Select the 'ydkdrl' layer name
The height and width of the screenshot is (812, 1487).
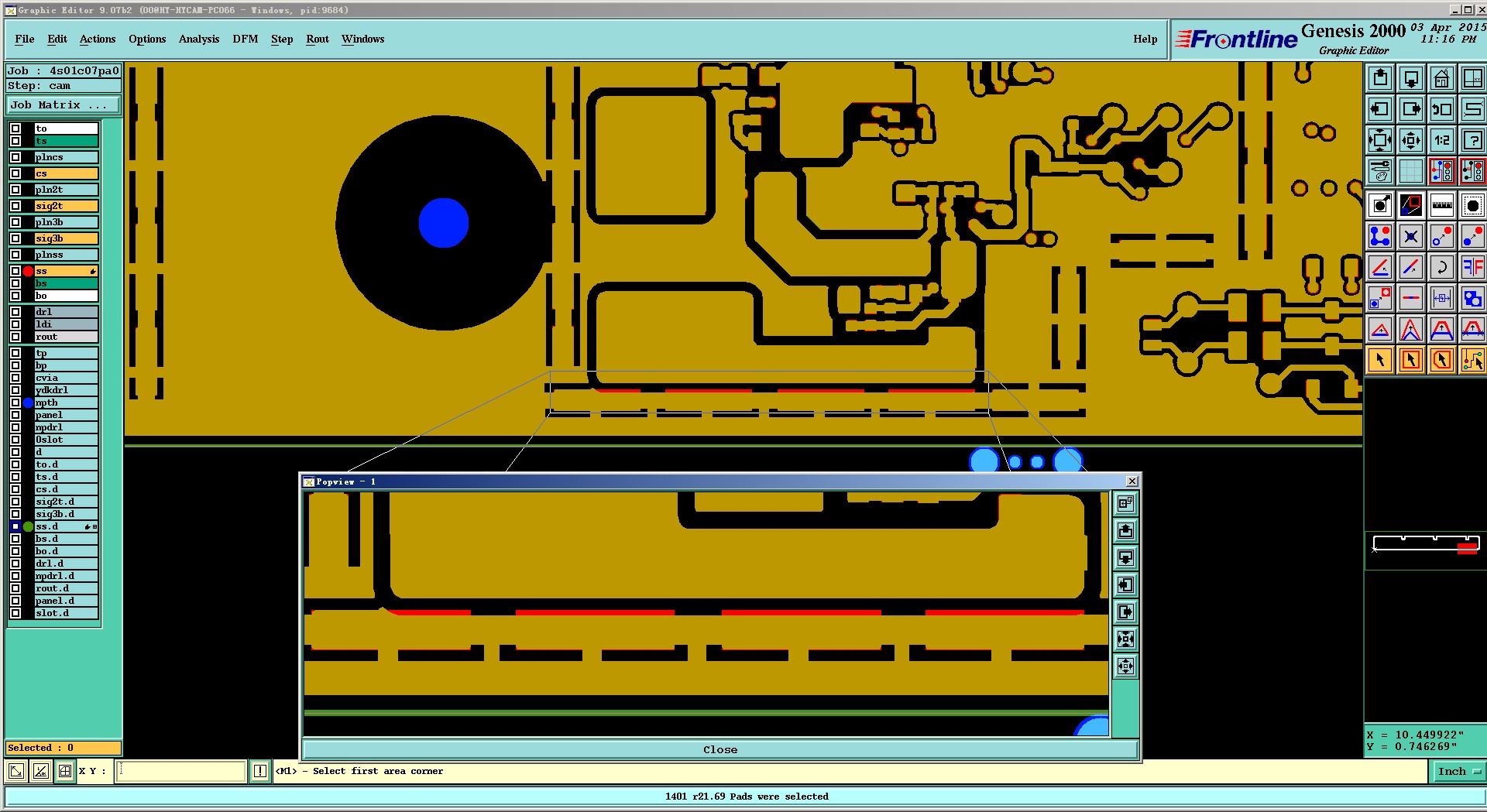point(67,390)
